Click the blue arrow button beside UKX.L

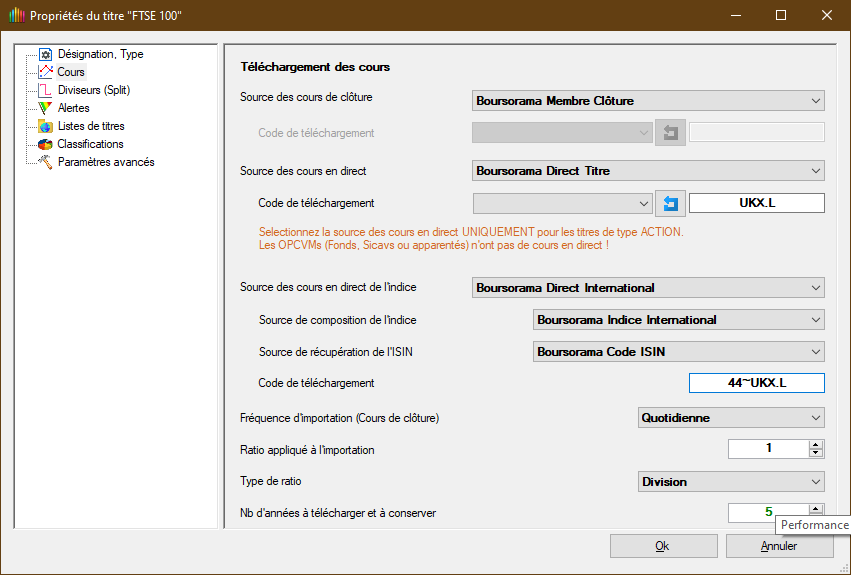(670, 204)
